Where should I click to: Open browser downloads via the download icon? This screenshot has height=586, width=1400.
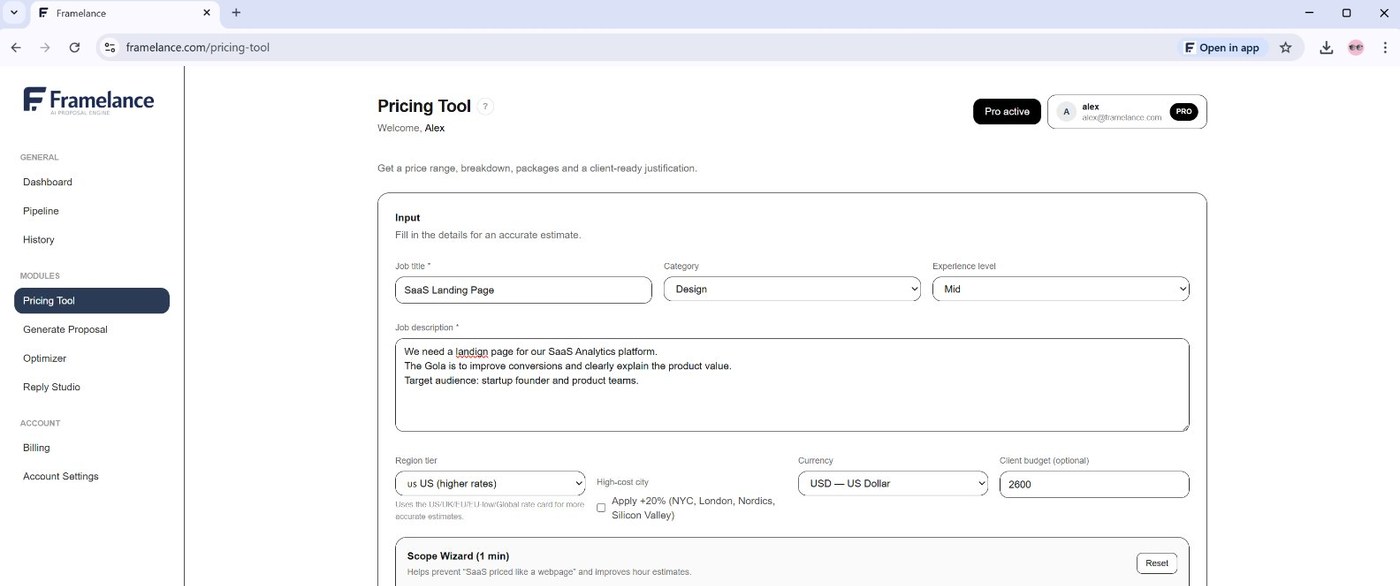click(1326, 47)
